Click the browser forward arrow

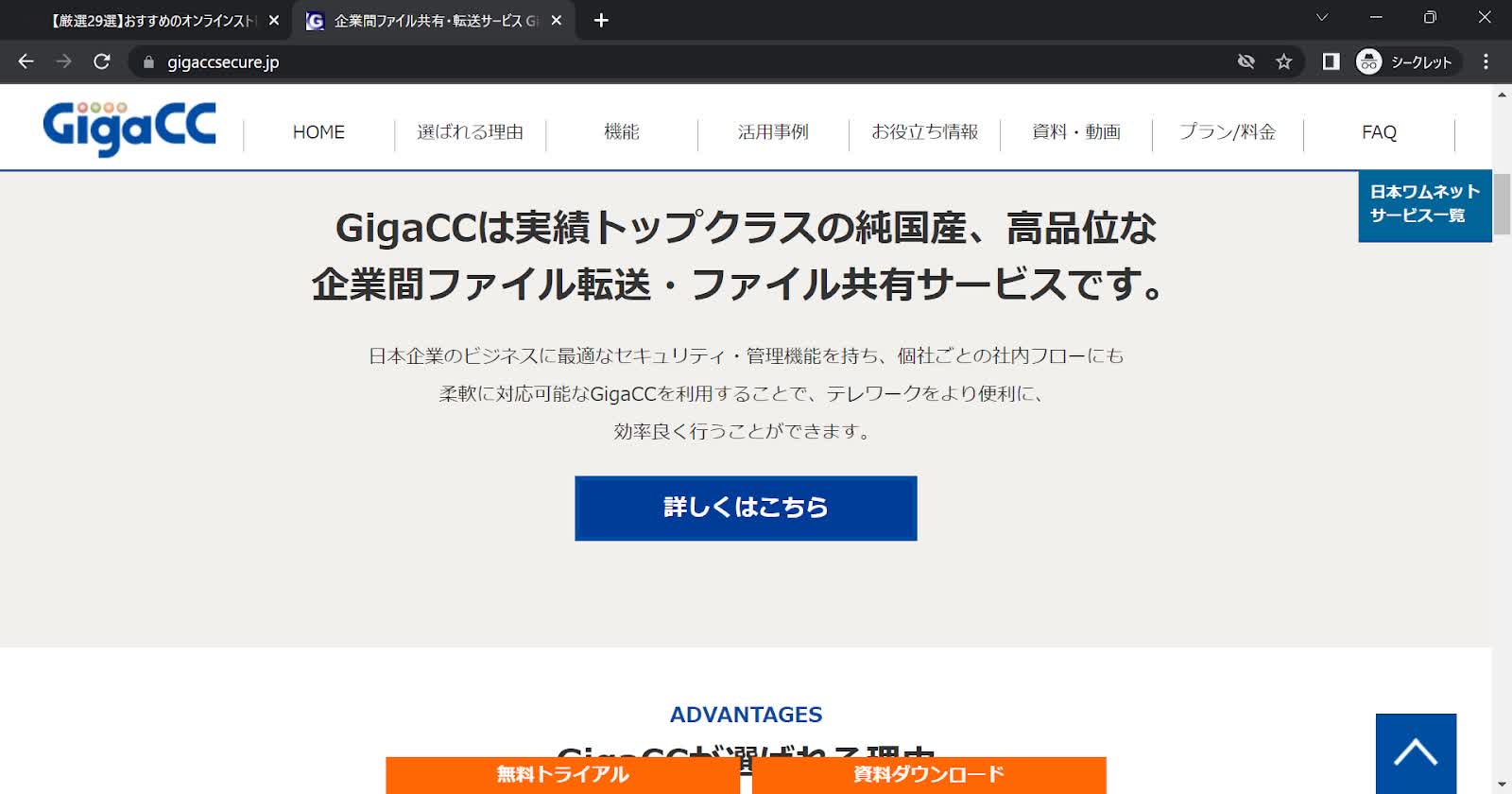63,61
